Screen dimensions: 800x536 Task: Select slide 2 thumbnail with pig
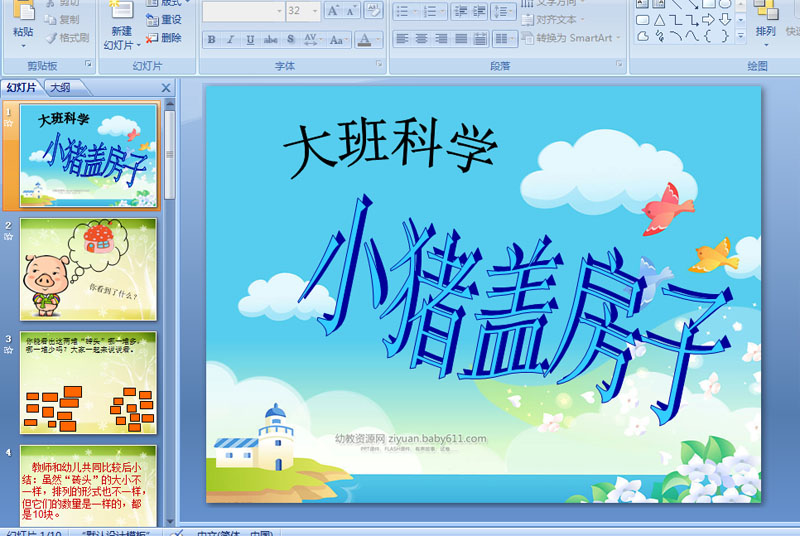[x=89, y=268]
